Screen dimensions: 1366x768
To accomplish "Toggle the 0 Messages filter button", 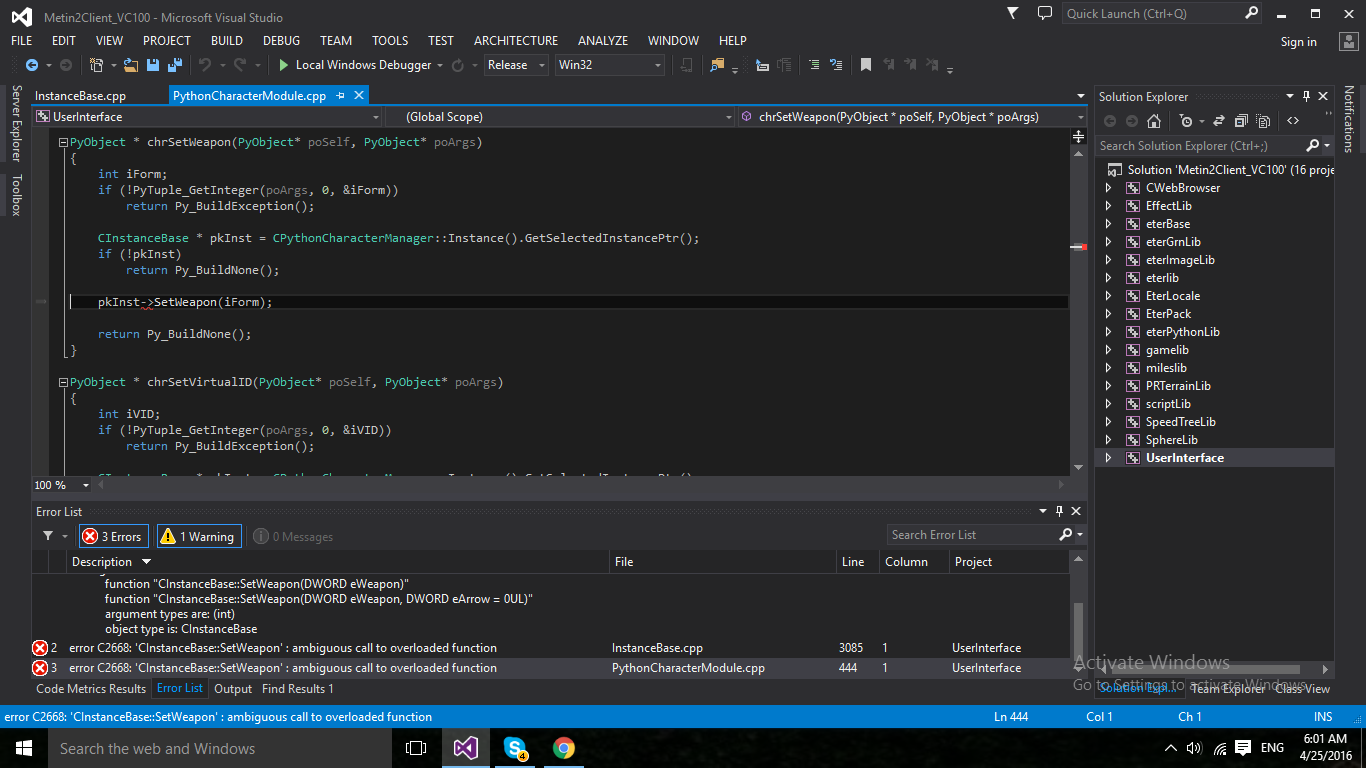I will click(293, 537).
